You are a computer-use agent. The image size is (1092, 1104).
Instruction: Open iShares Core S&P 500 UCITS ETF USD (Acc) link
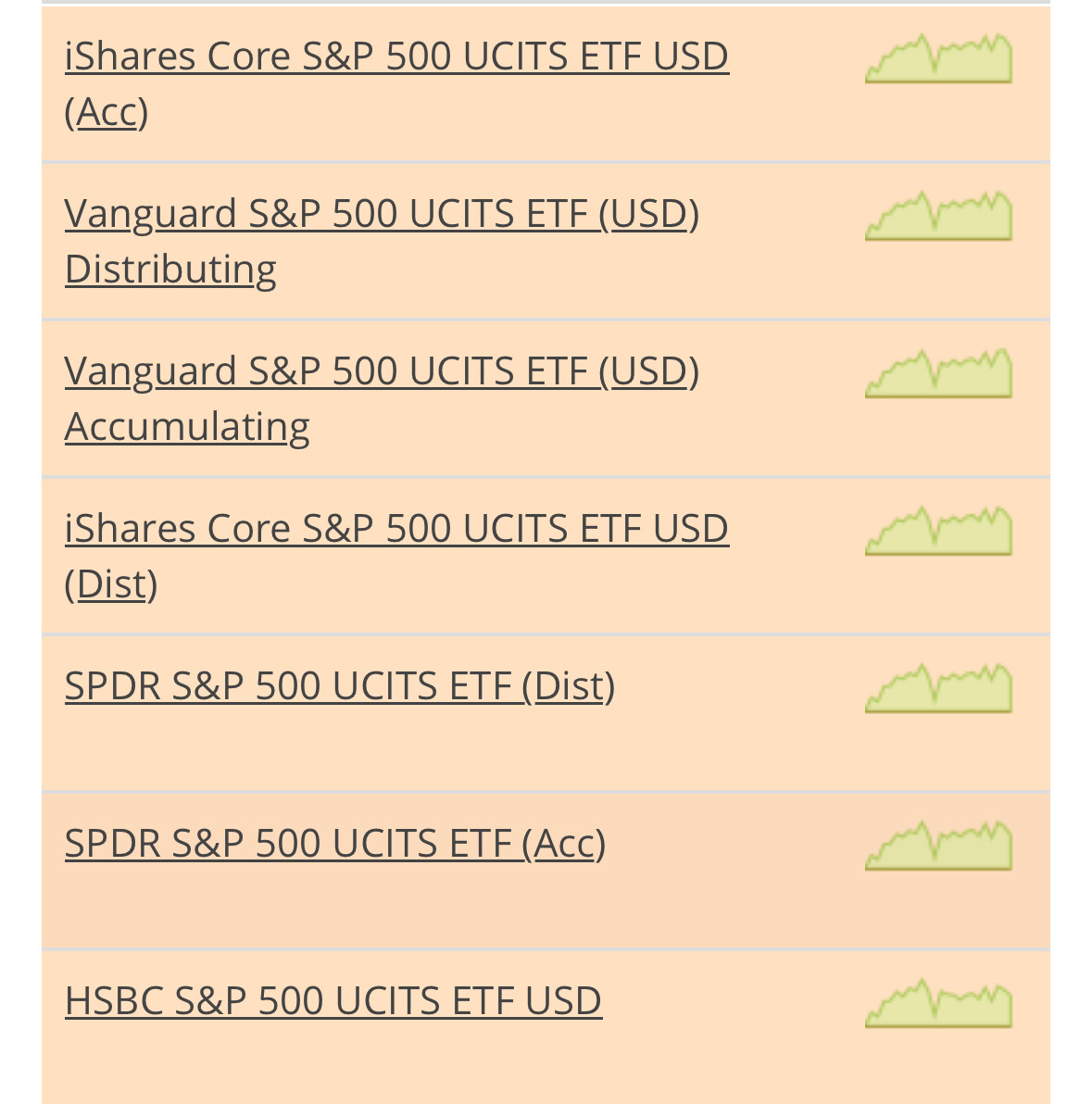pos(396,83)
